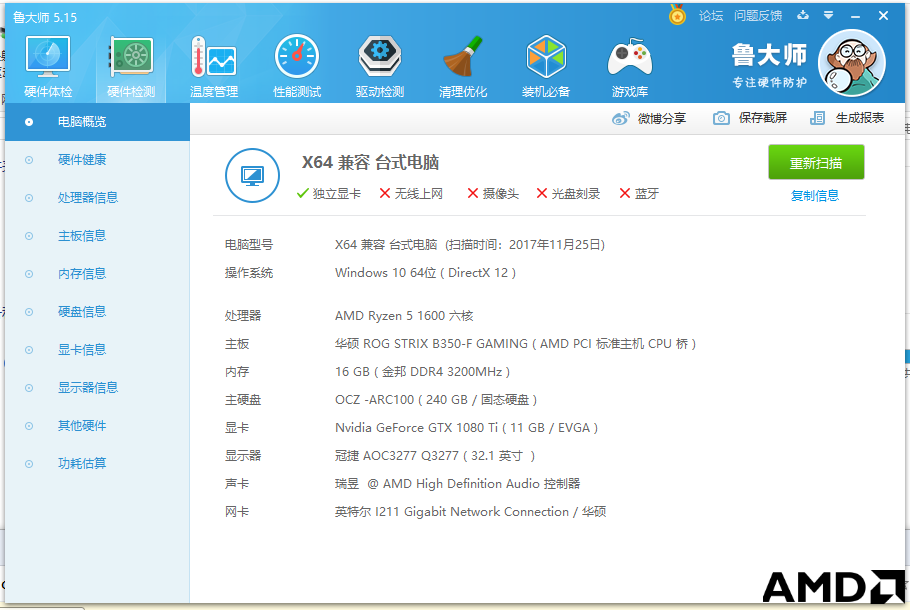910x610 pixels.
Task: Click the OCZ -ARC100 disk value
Action: 436,400
